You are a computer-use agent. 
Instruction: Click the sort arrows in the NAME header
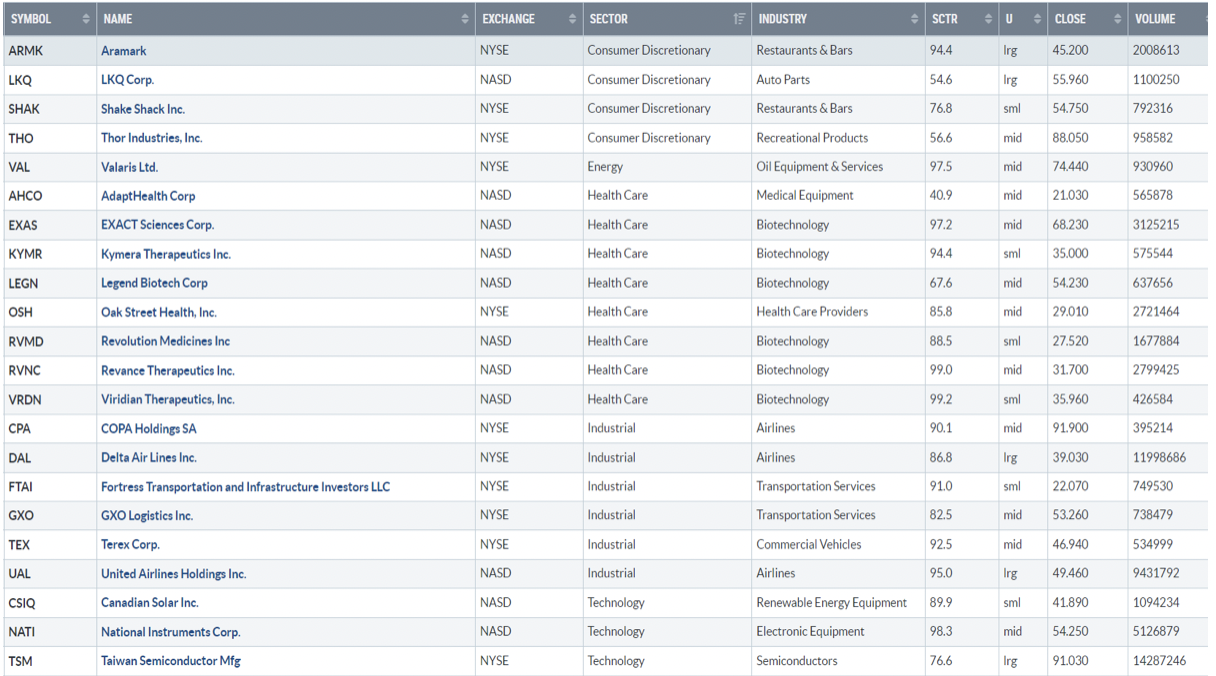click(464, 19)
